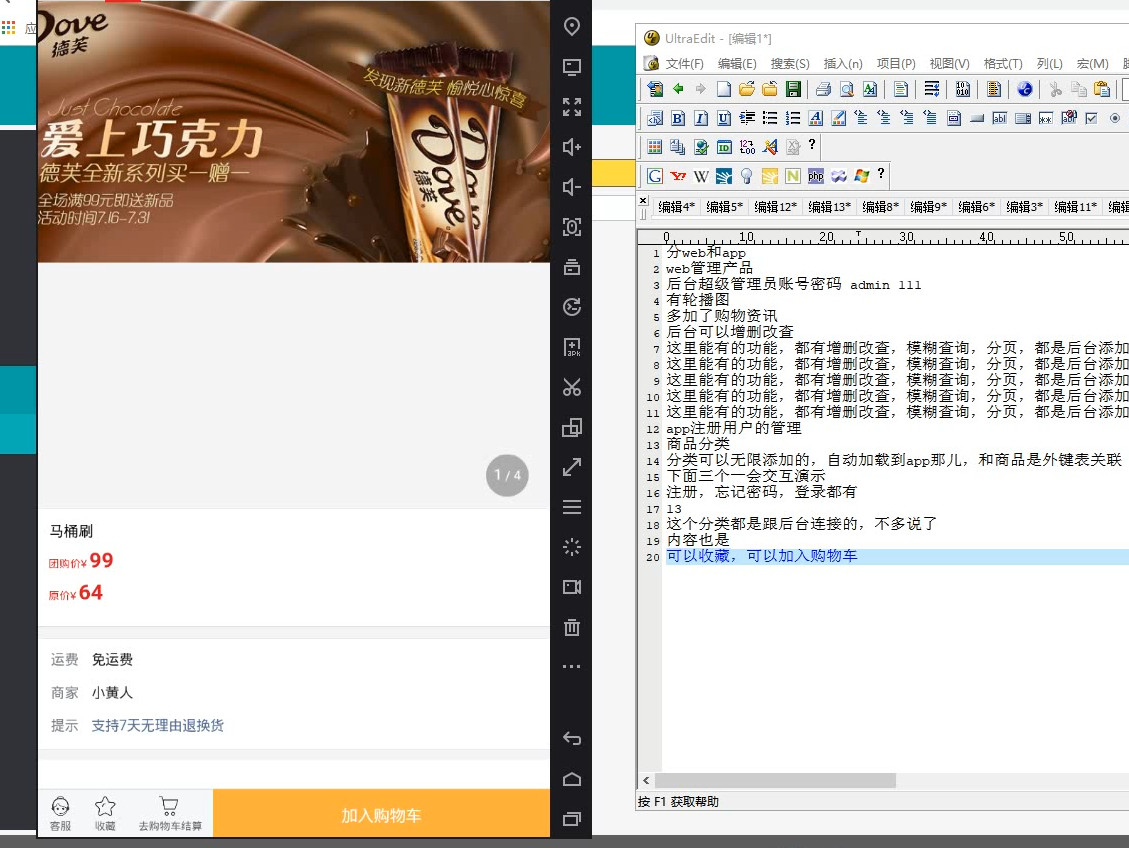
Task: Click emulator location pin icon
Action: pos(572,27)
